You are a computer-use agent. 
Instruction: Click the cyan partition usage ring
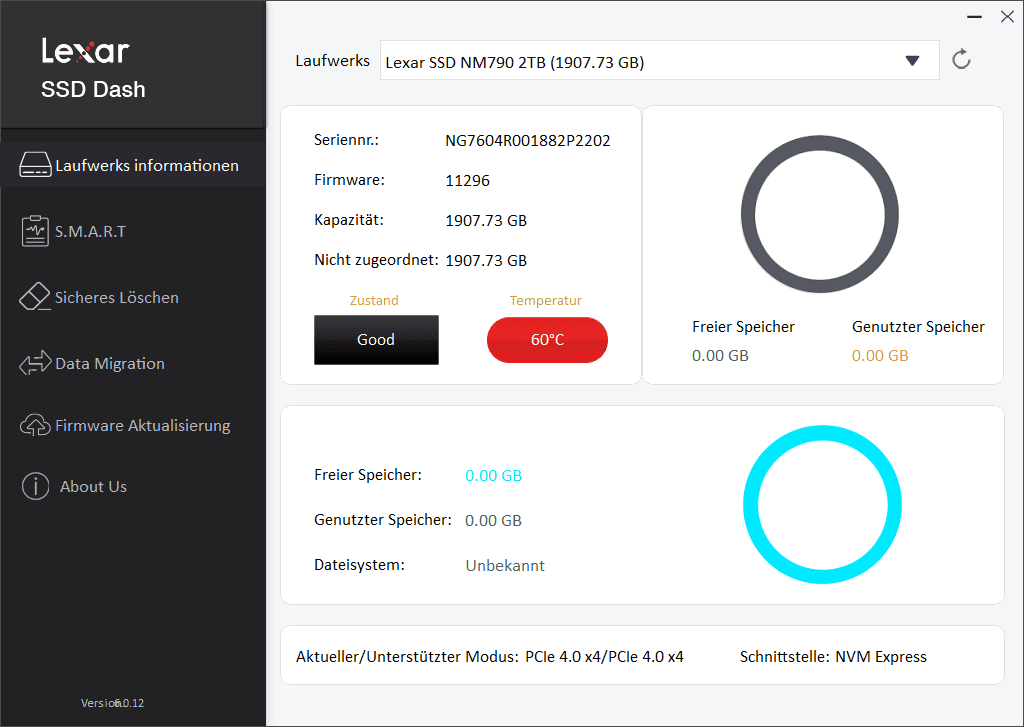(822, 504)
